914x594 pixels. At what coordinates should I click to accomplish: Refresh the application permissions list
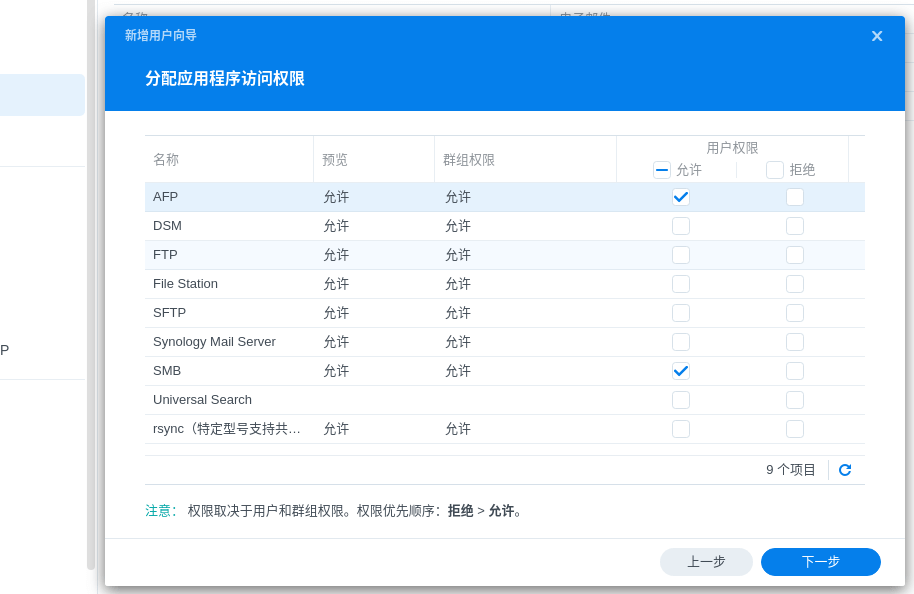click(x=845, y=470)
